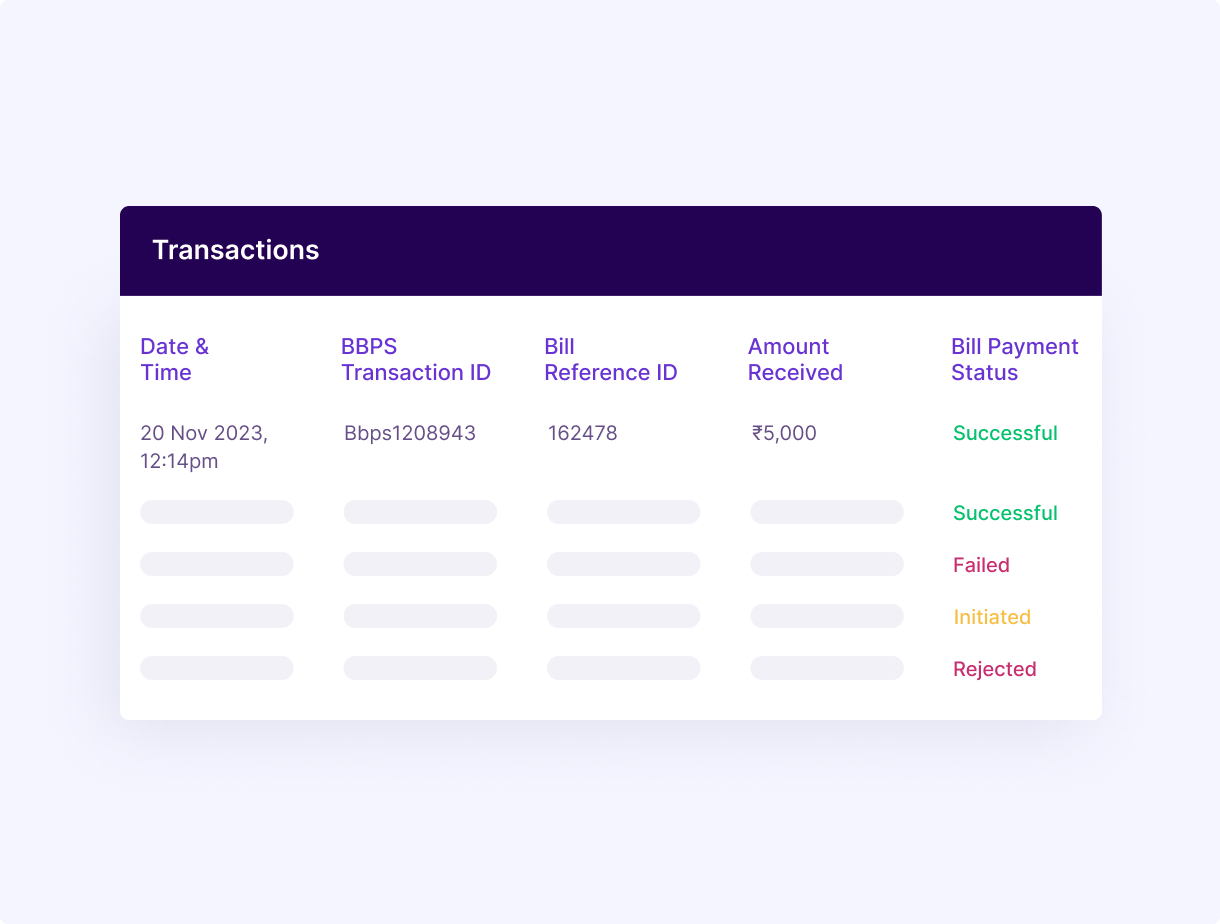1220x924 pixels.
Task: Click transaction ID placeholder in Initiated row
Action: tap(420, 616)
